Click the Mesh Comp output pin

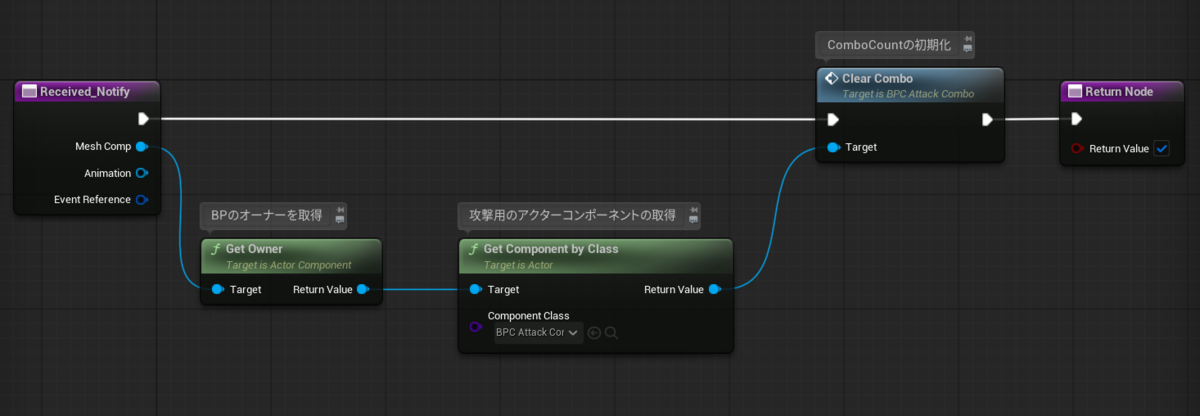click(142, 147)
